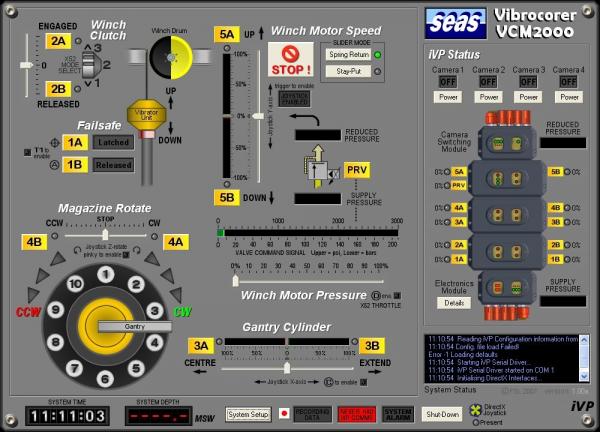
Task: Select magazine position 4
Action: [x=155, y=342]
